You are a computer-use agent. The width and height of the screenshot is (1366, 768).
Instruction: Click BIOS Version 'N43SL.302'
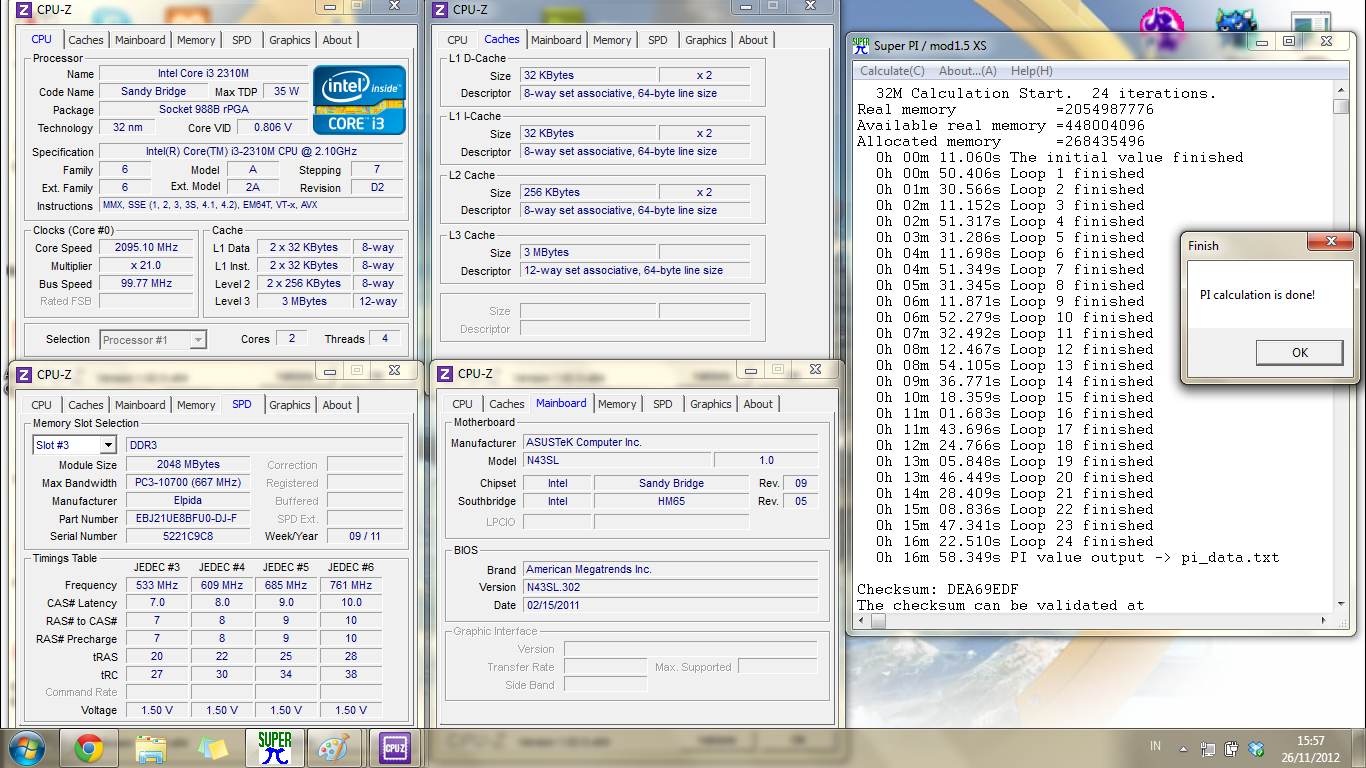point(669,588)
